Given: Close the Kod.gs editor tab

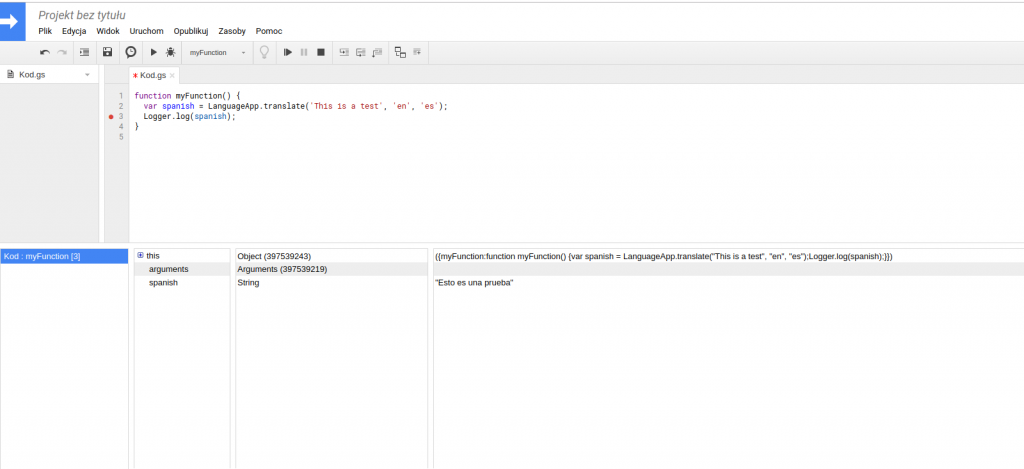Looking at the screenshot, I should (172, 76).
